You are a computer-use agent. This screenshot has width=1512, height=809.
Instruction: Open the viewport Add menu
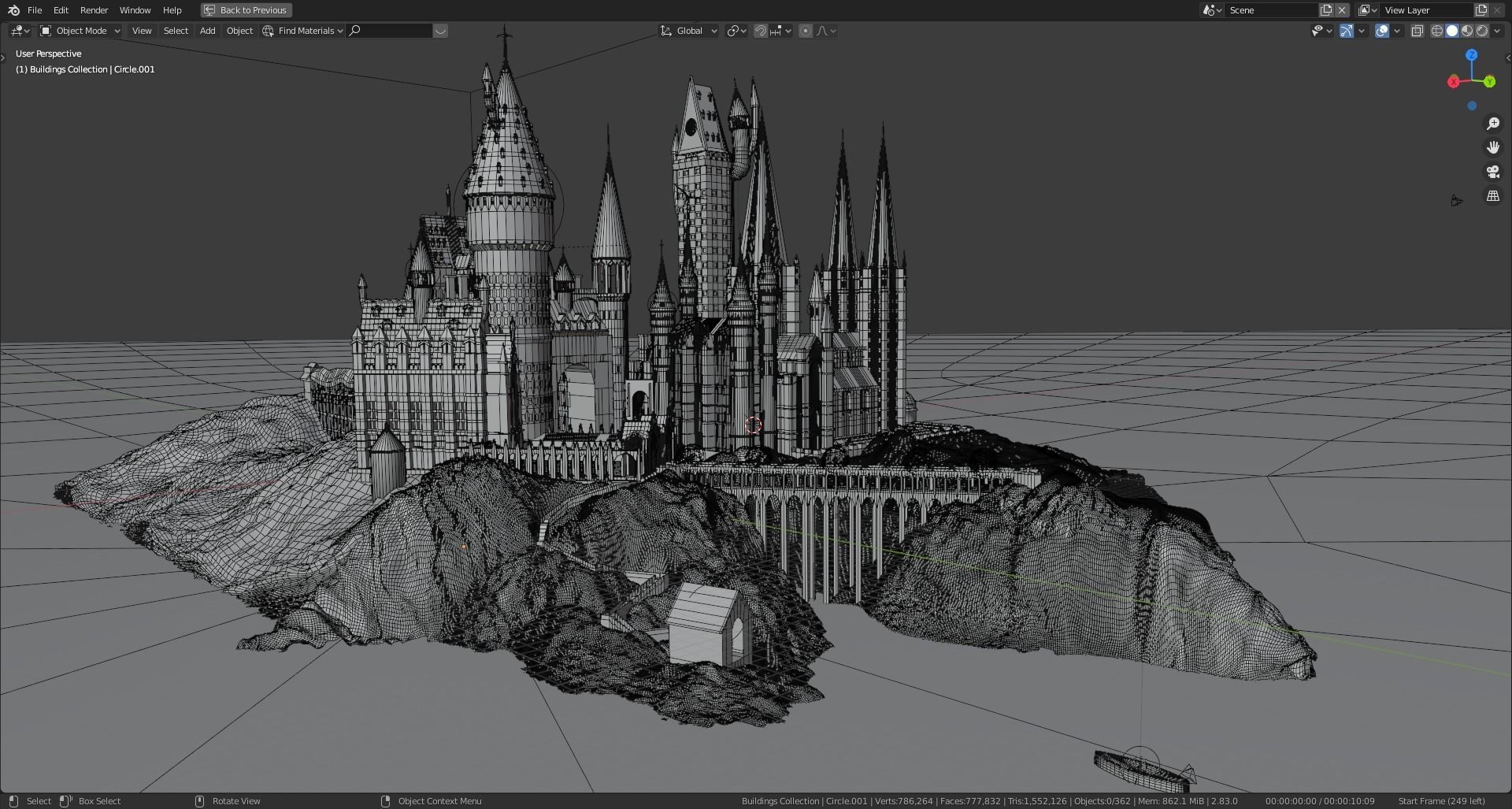pos(207,31)
